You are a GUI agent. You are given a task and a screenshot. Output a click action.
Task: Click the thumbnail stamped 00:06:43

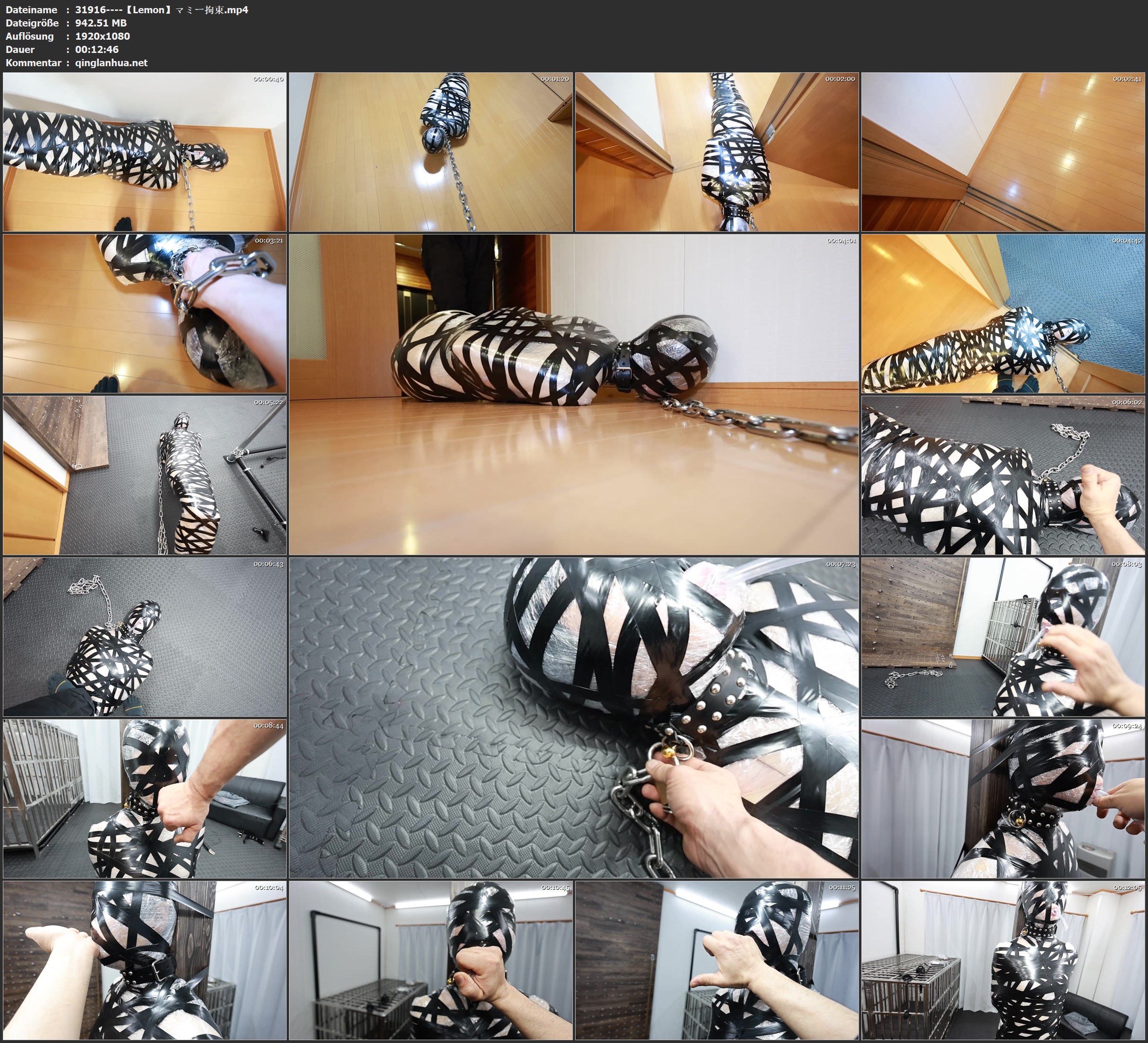[x=145, y=636]
